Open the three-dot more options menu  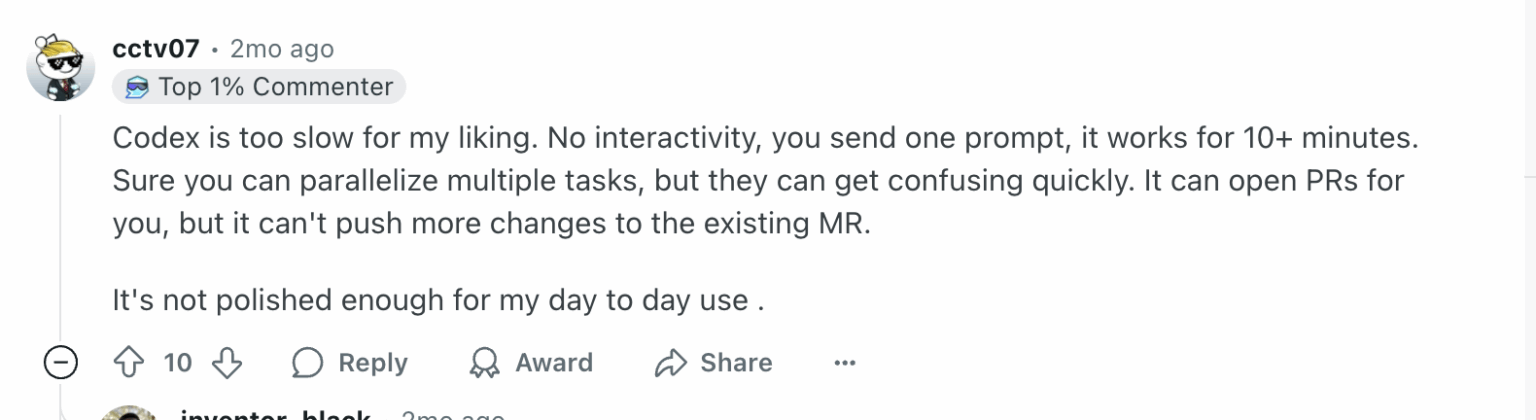point(845,362)
